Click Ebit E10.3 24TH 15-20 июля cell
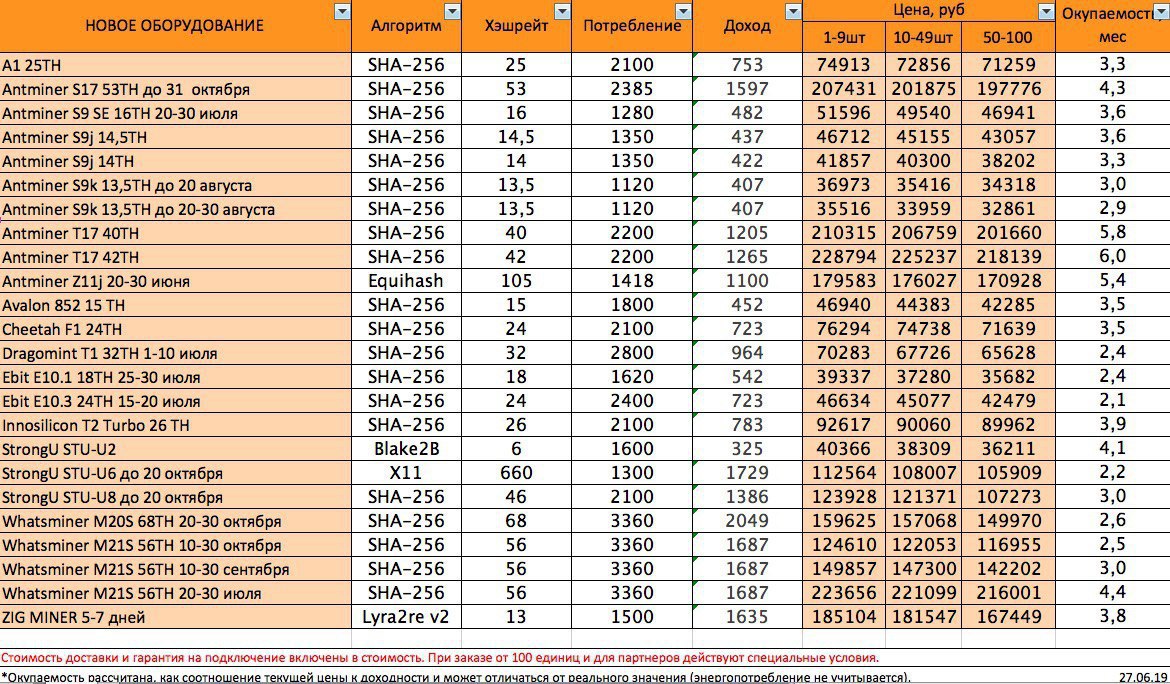The width and height of the screenshot is (1170, 684). pos(175,401)
